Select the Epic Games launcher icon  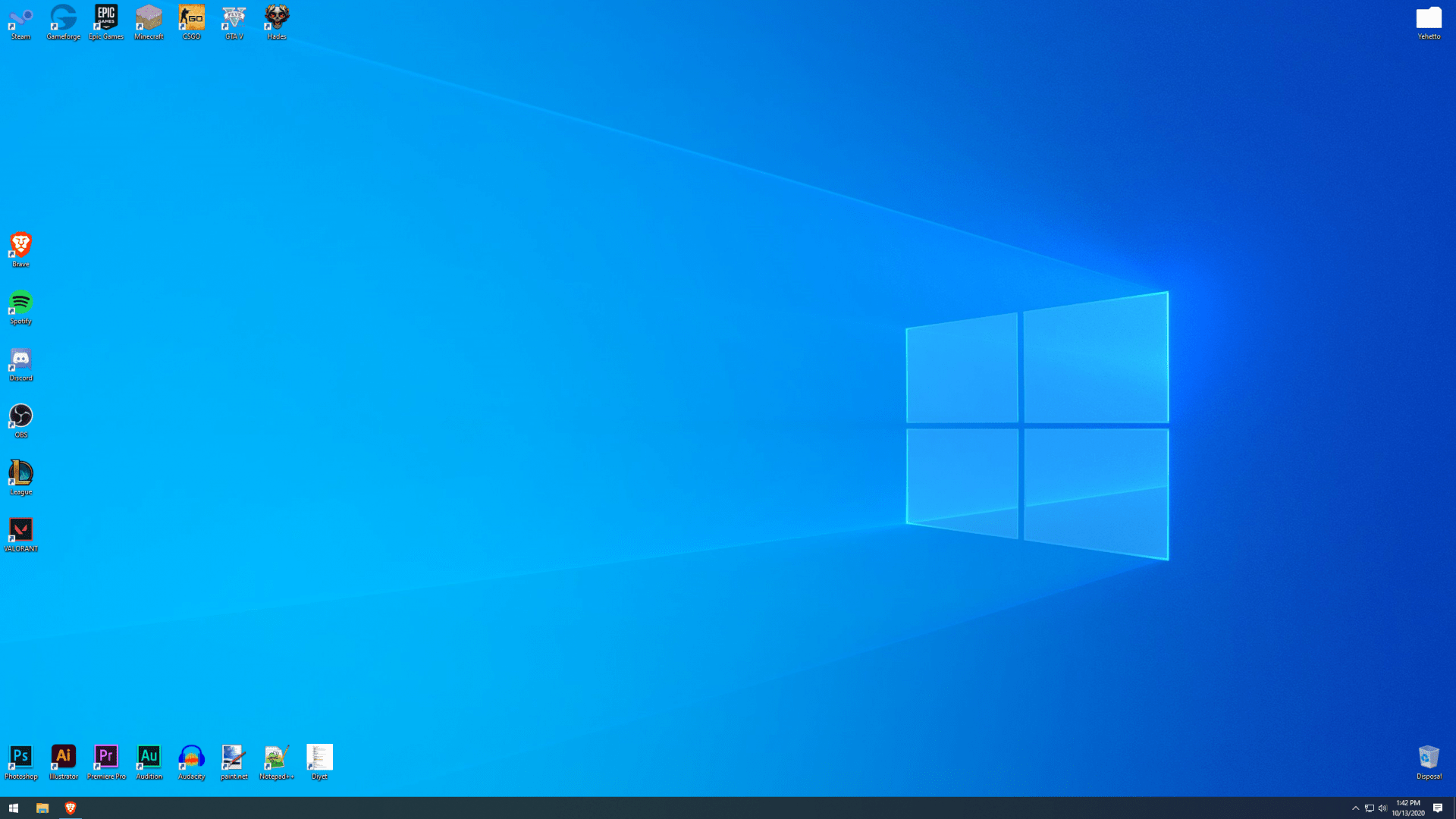pyautogui.click(x=106, y=18)
